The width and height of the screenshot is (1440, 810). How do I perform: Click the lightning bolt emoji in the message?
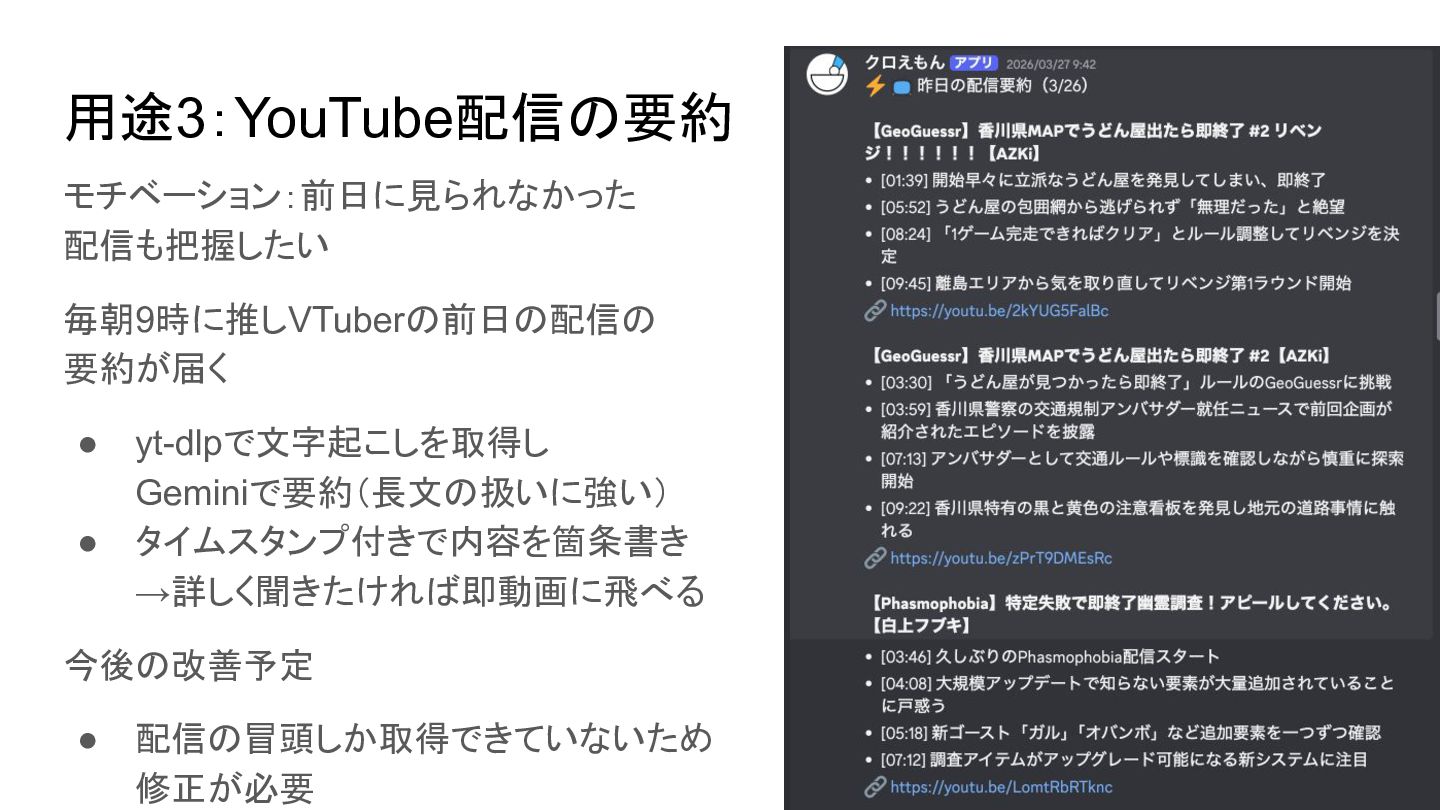876,86
